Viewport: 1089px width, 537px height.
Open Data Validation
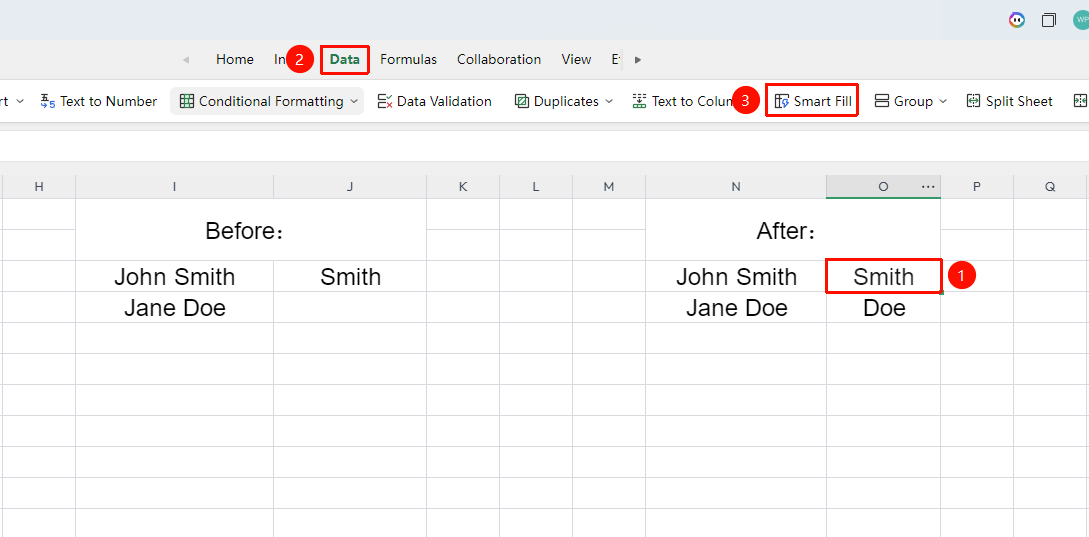(x=435, y=101)
